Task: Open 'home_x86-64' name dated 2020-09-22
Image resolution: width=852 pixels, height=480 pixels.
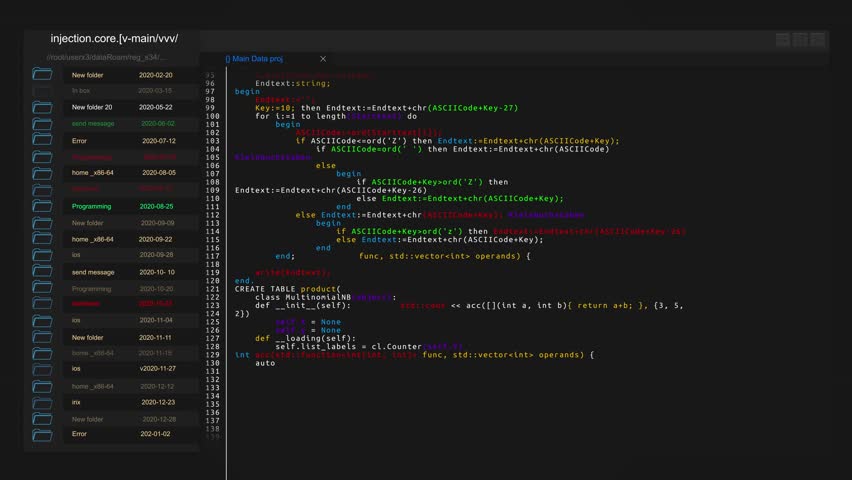Action: point(92,239)
